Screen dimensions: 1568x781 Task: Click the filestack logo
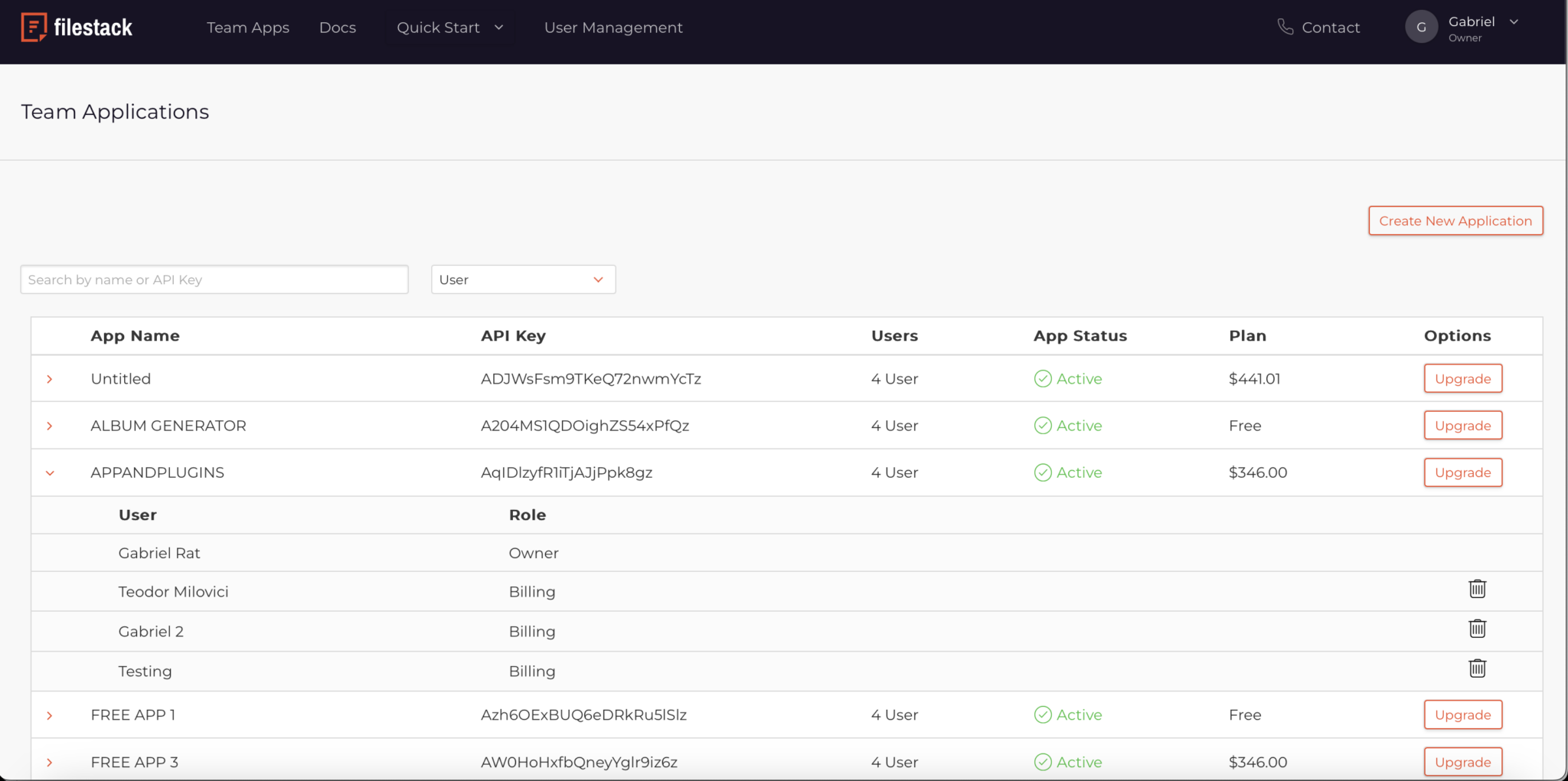[77, 26]
